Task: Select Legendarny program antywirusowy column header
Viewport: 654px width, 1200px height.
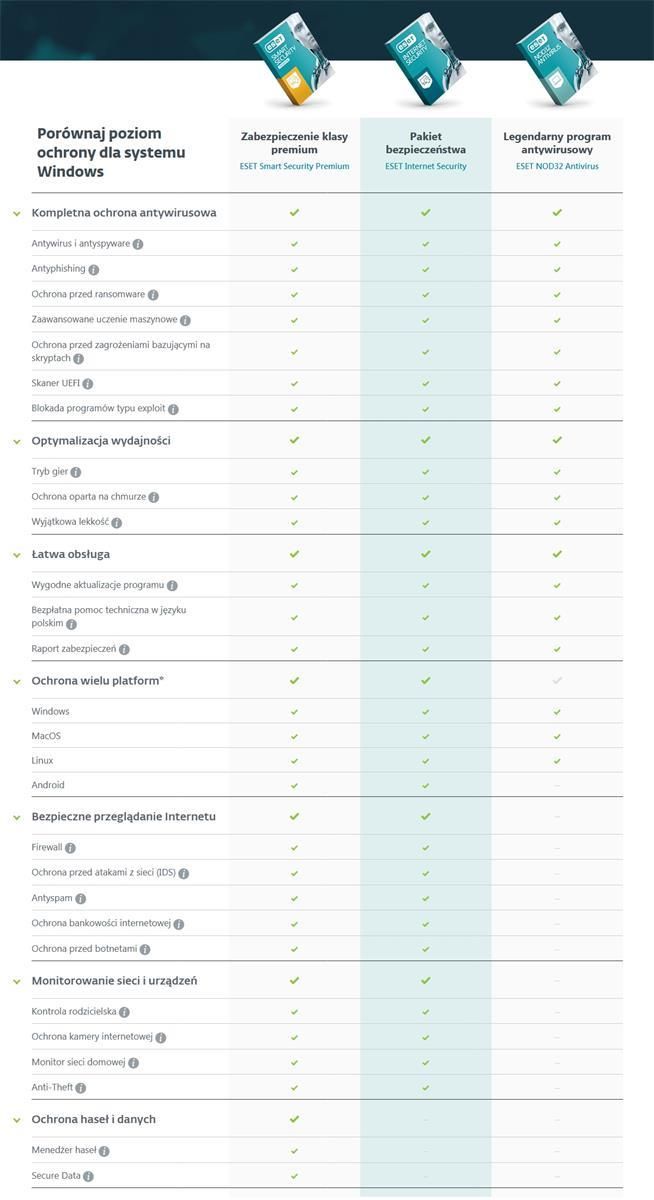Action: tap(557, 143)
